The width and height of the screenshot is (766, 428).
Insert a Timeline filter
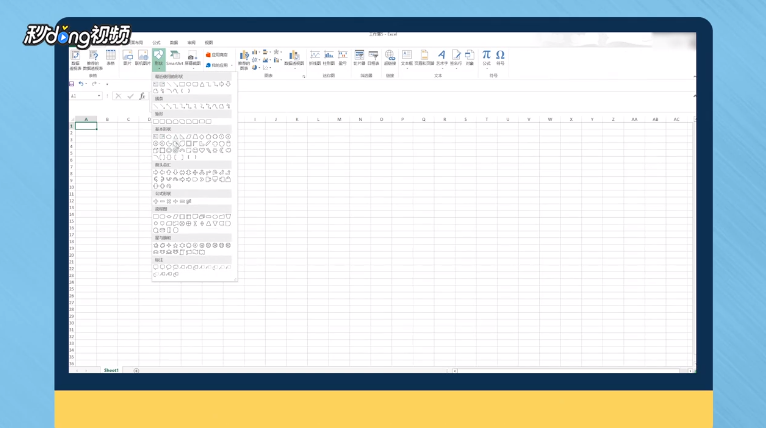point(373,57)
